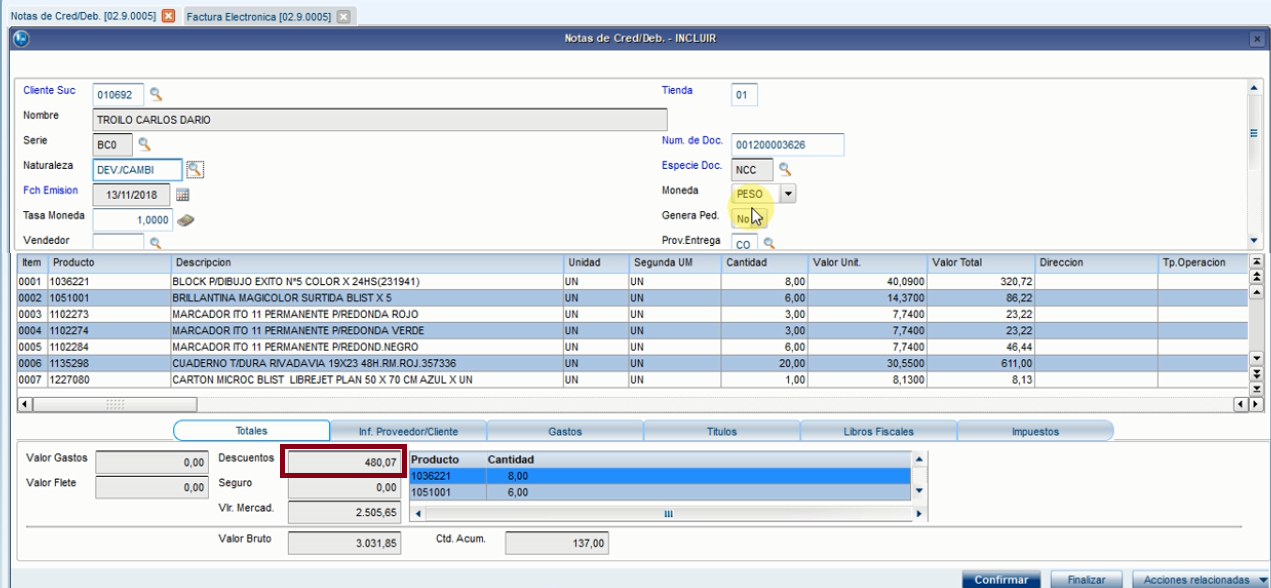Select product 1051001 in the totals summary list
The image size is (1271, 588).
pyautogui.click(x=660, y=492)
